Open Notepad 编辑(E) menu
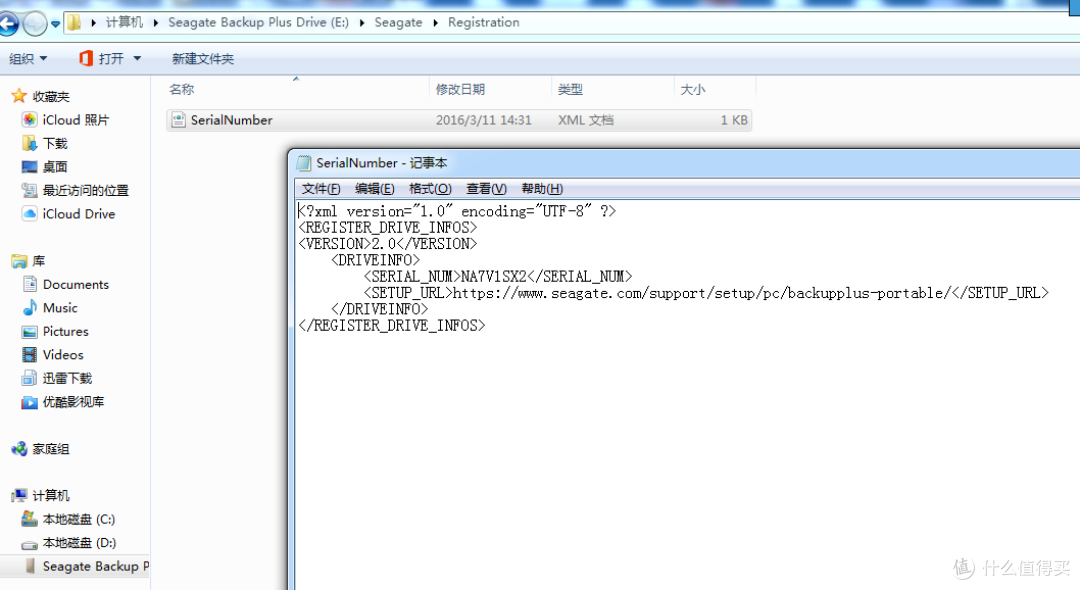This screenshot has width=1080, height=590. click(x=375, y=189)
